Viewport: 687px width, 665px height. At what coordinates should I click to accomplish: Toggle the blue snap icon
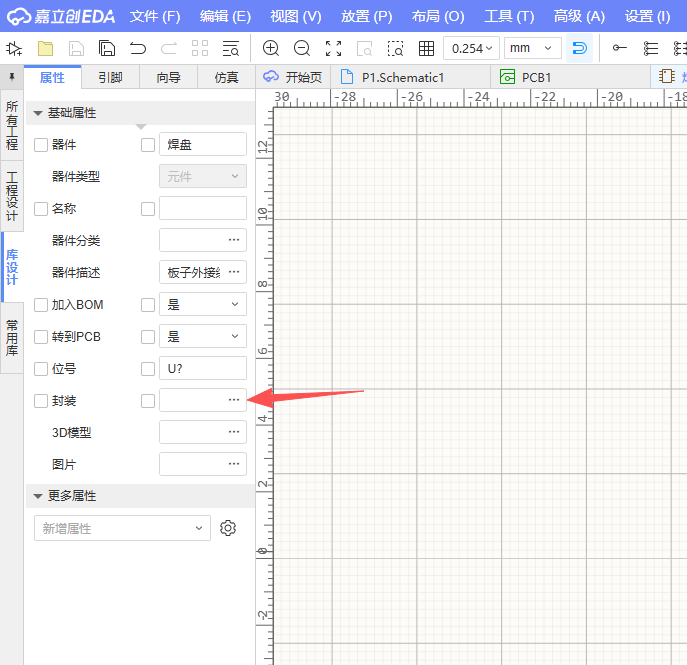point(579,48)
